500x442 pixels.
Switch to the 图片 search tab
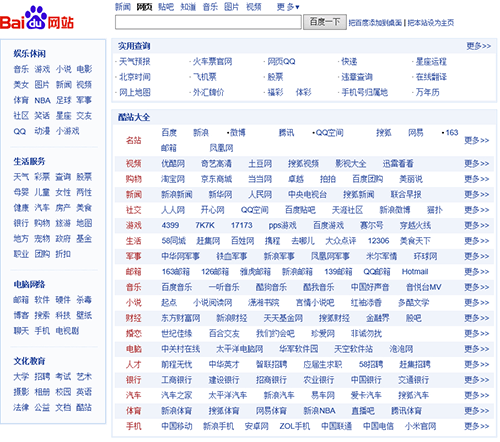(x=232, y=7)
